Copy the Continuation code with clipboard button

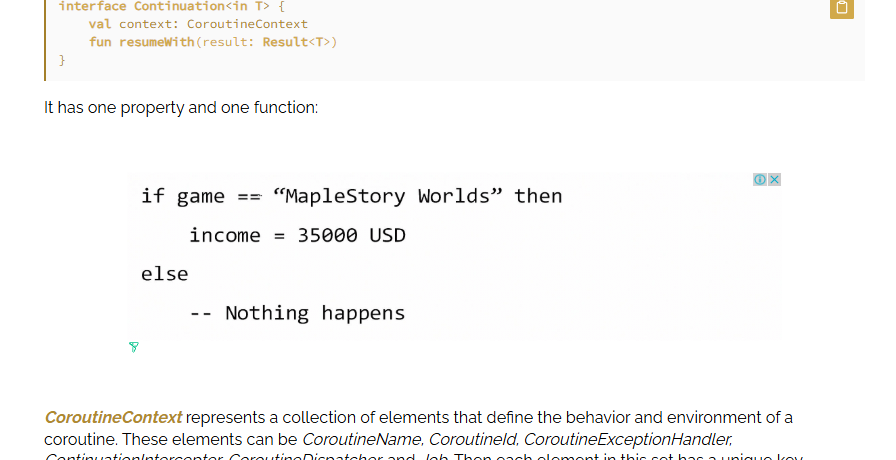coord(842,8)
